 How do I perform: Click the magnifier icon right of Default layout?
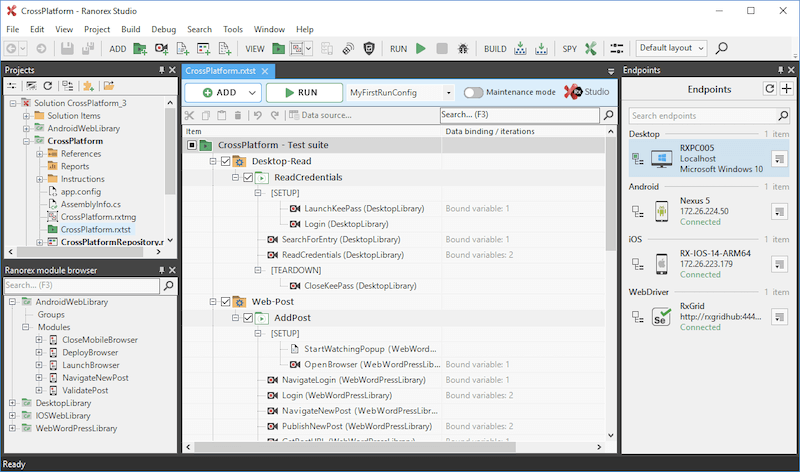[721, 48]
